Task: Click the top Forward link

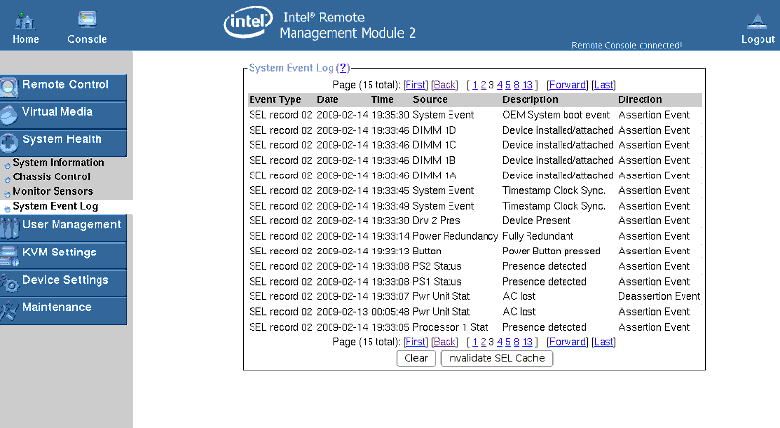Action: pos(567,85)
